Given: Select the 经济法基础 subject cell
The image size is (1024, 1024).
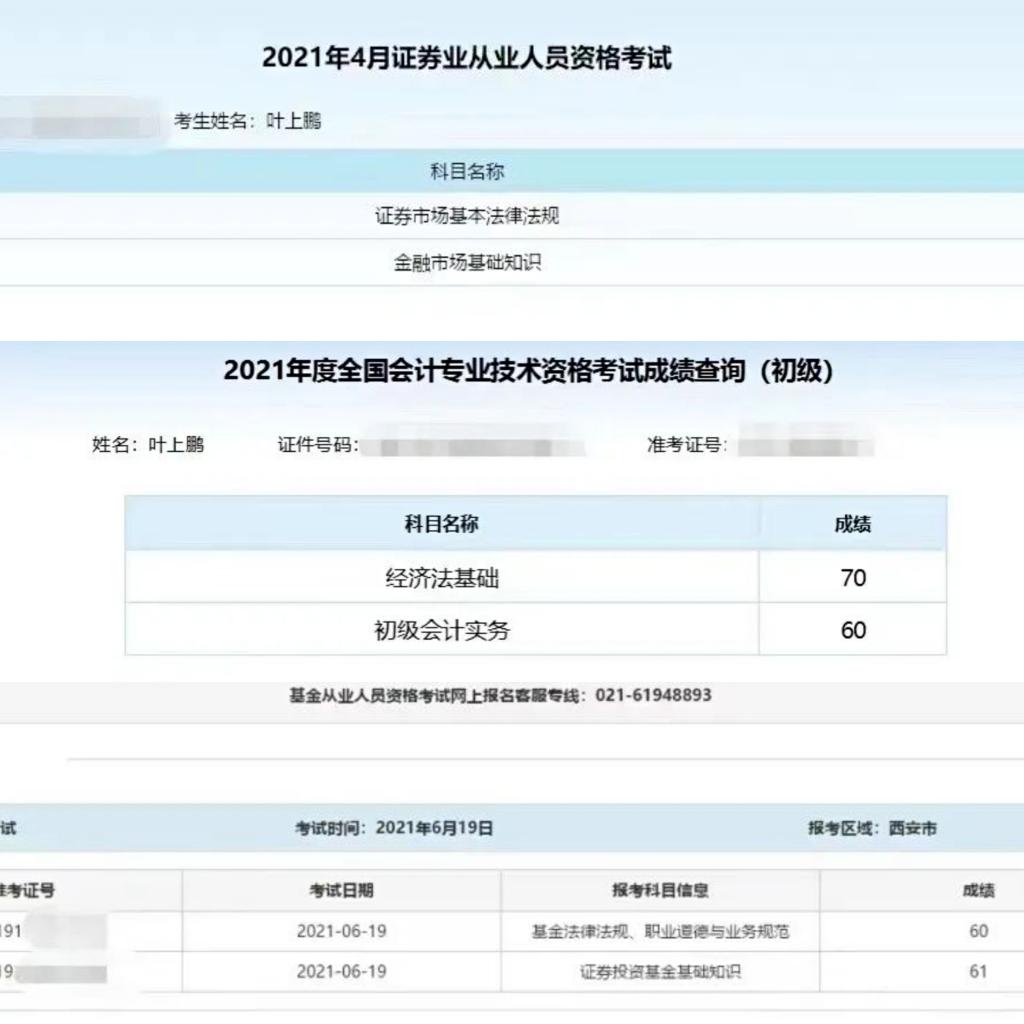Looking at the screenshot, I should tap(442, 578).
